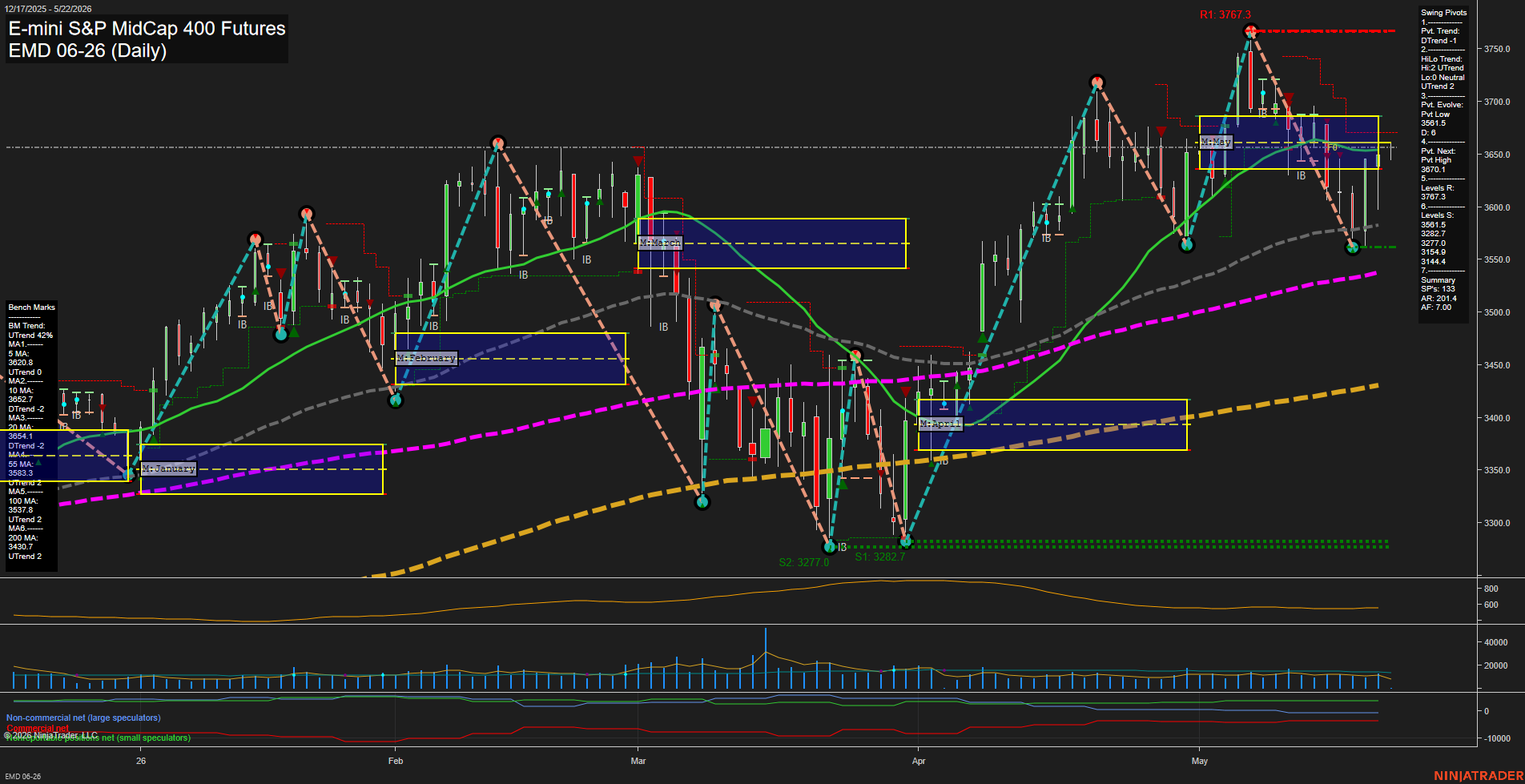
Task: Click the Pvt High 3670.1 entry
Action: tap(1436, 165)
